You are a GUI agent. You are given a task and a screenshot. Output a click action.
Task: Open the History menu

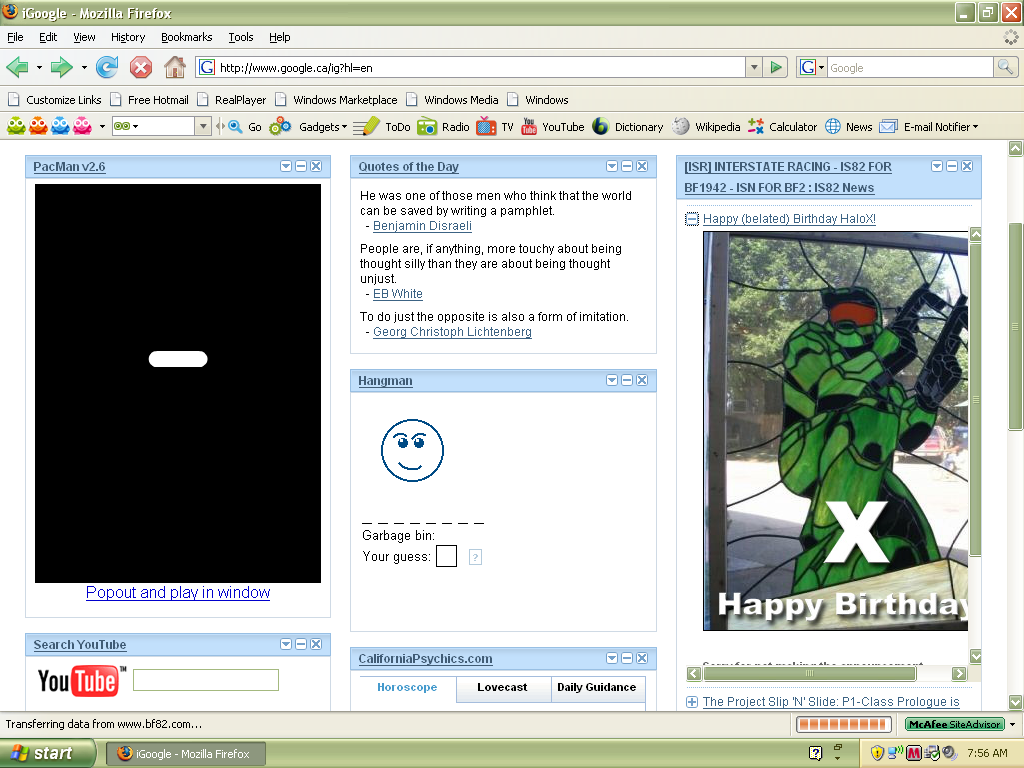click(x=128, y=37)
